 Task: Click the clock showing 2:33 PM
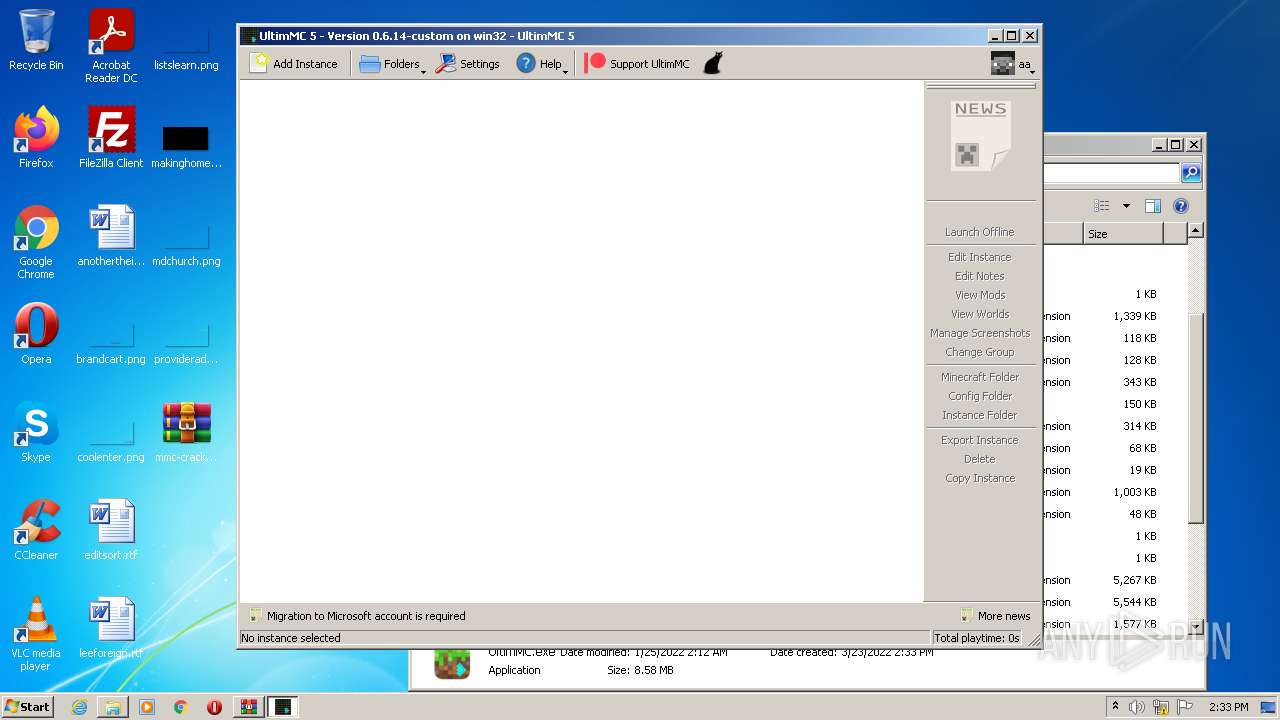pos(1229,707)
